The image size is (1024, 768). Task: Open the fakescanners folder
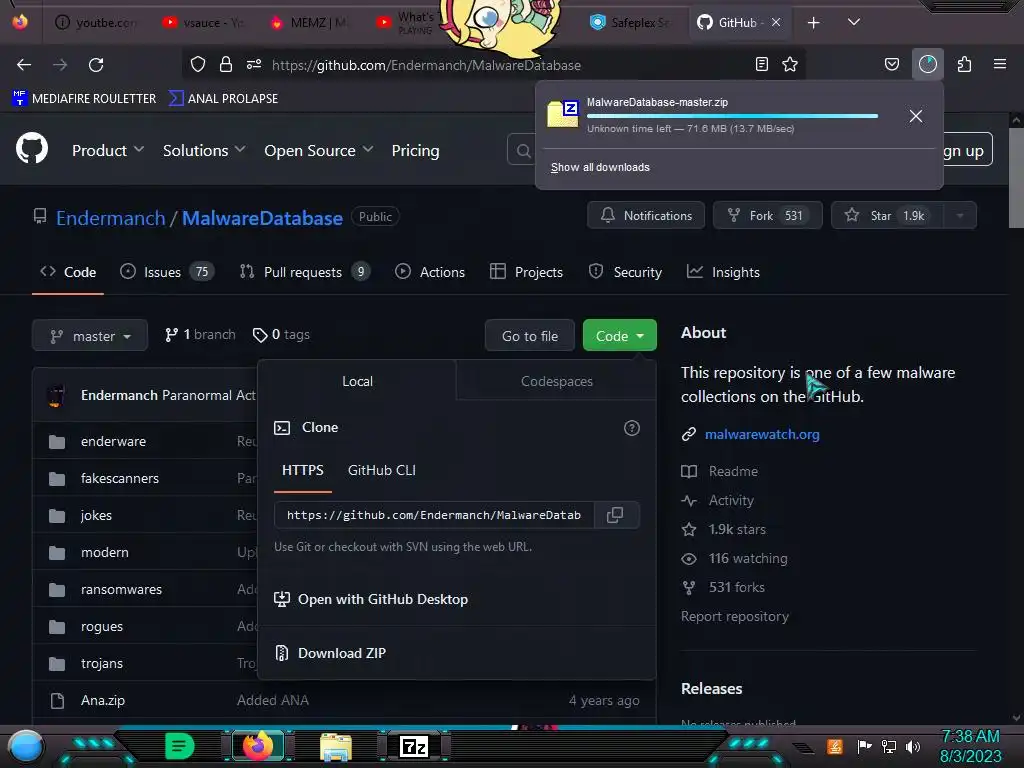coord(120,479)
